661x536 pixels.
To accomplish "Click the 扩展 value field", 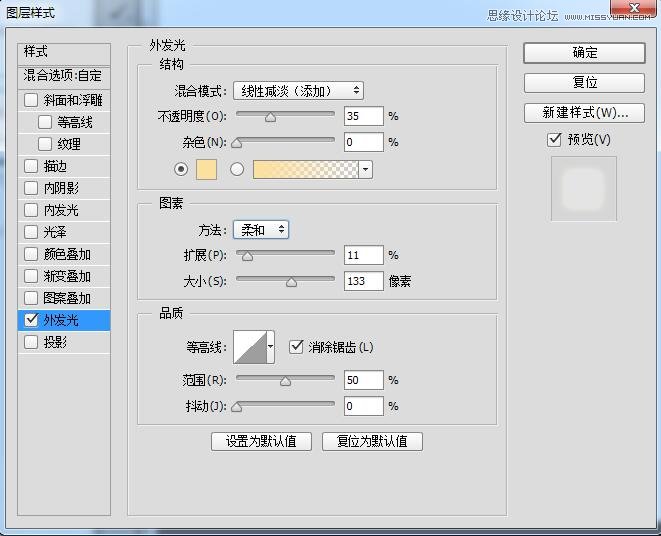I will [363, 255].
